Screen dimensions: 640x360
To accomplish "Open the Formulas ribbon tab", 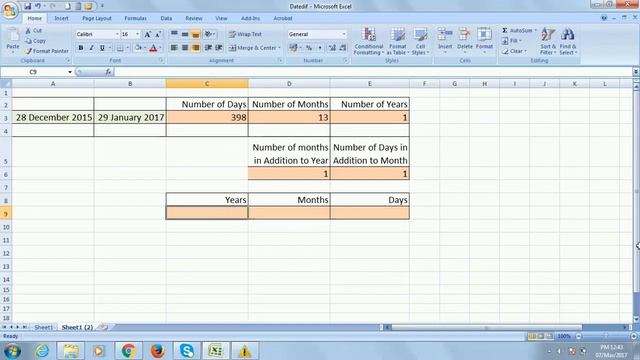I will tap(136, 18).
